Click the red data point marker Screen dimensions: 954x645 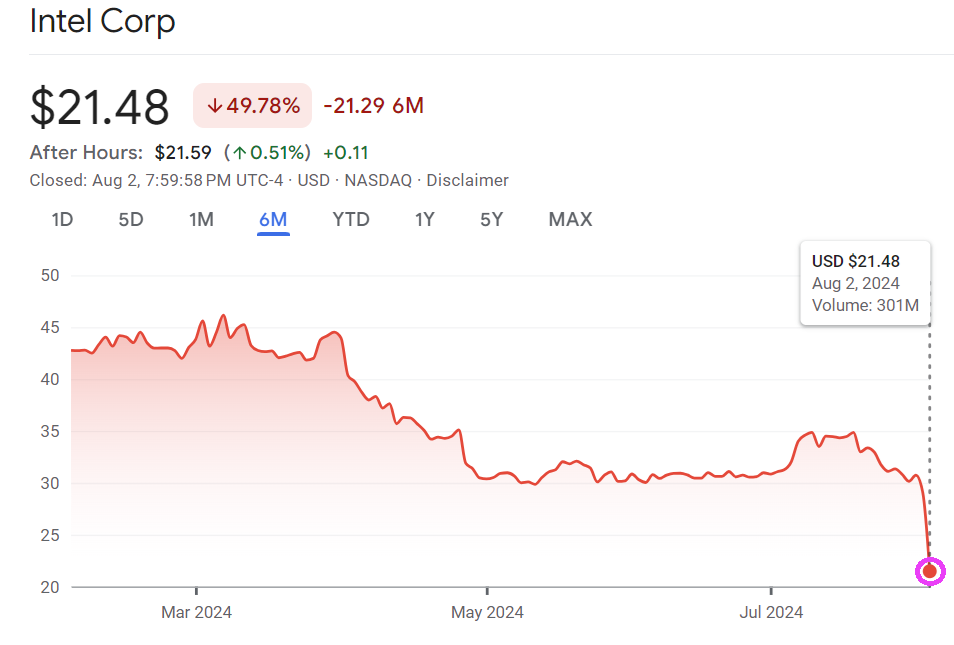click(930, 571)
